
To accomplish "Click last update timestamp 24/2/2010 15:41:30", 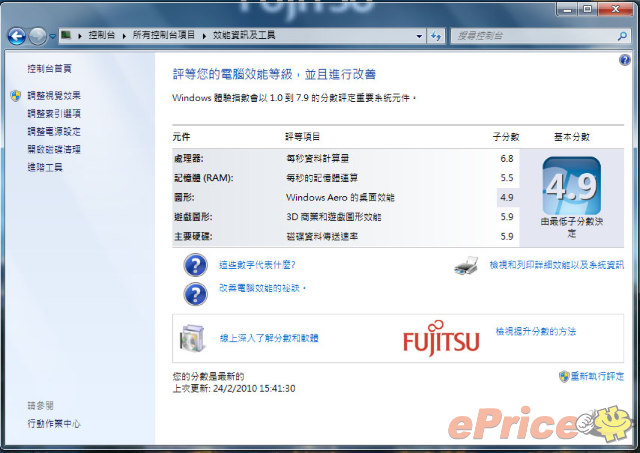I will coord(254,389).
